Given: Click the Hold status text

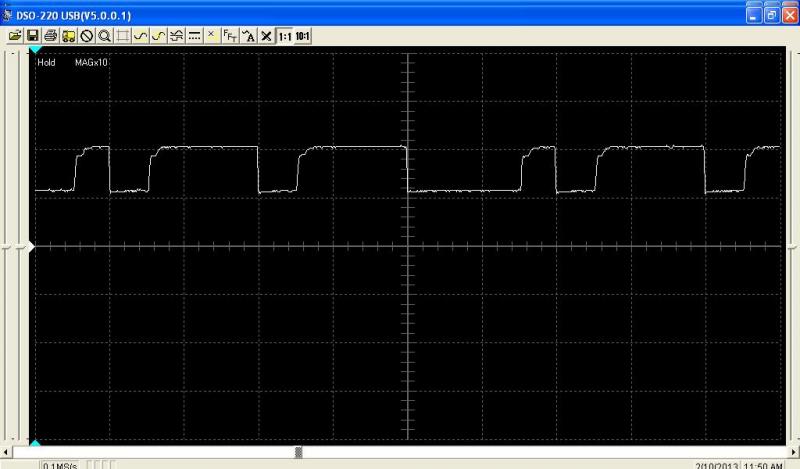Looking at the screenshot, I should pos(46,62).
